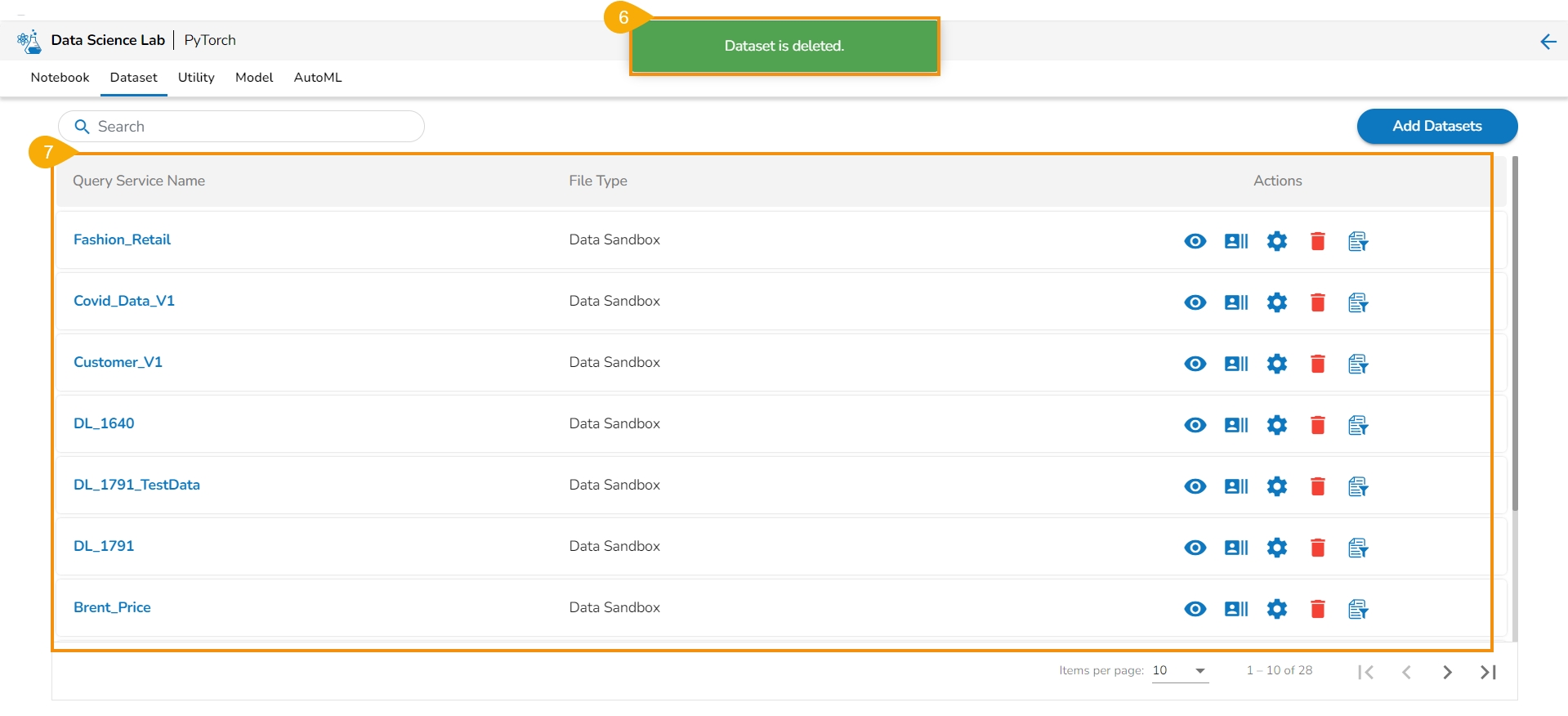Jump to the last page of datasets
Viewport: 1568px width, 716px height.
(1488, 672)
